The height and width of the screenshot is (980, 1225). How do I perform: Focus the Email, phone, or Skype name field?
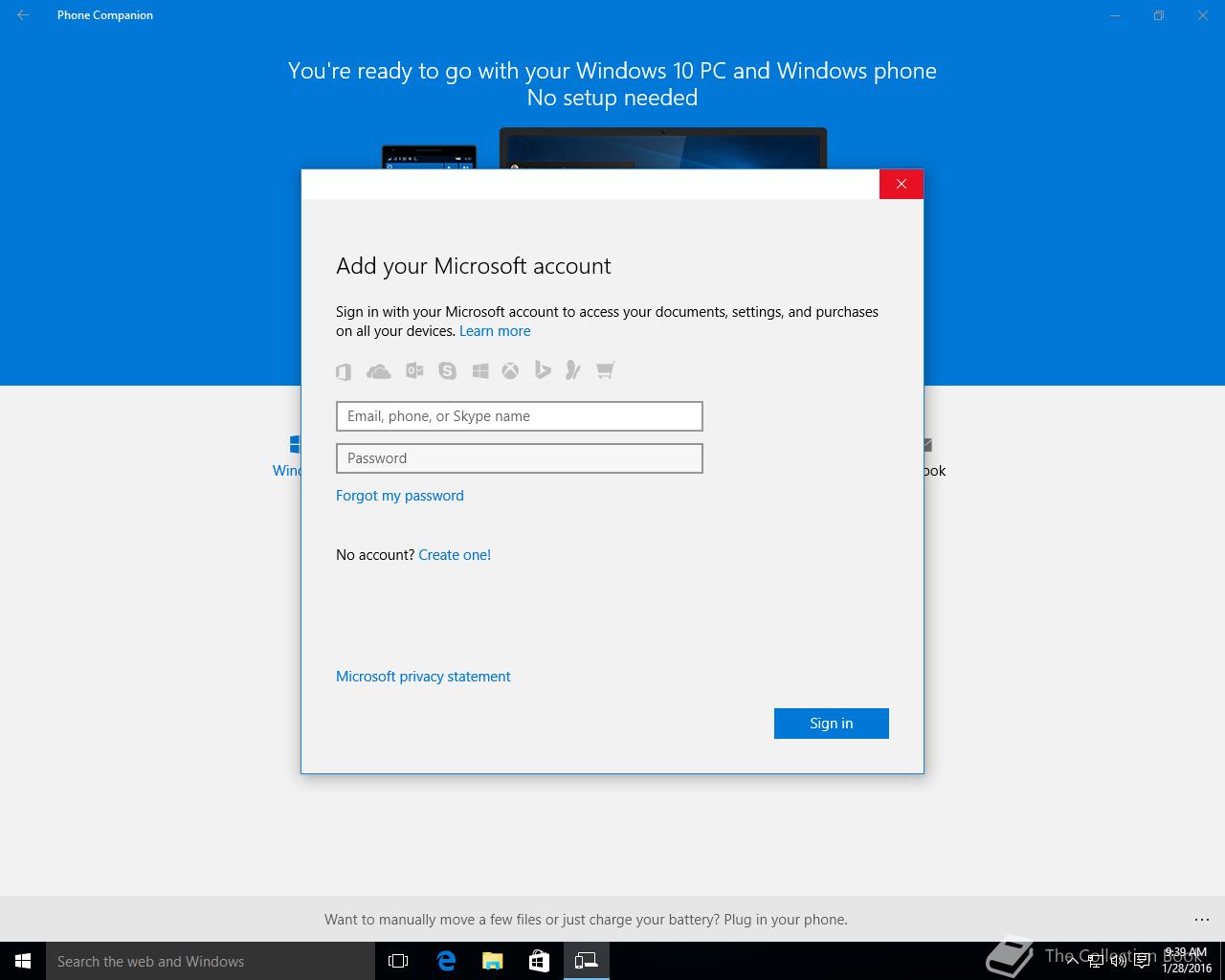pyautogui.click(x=520, y=416)
